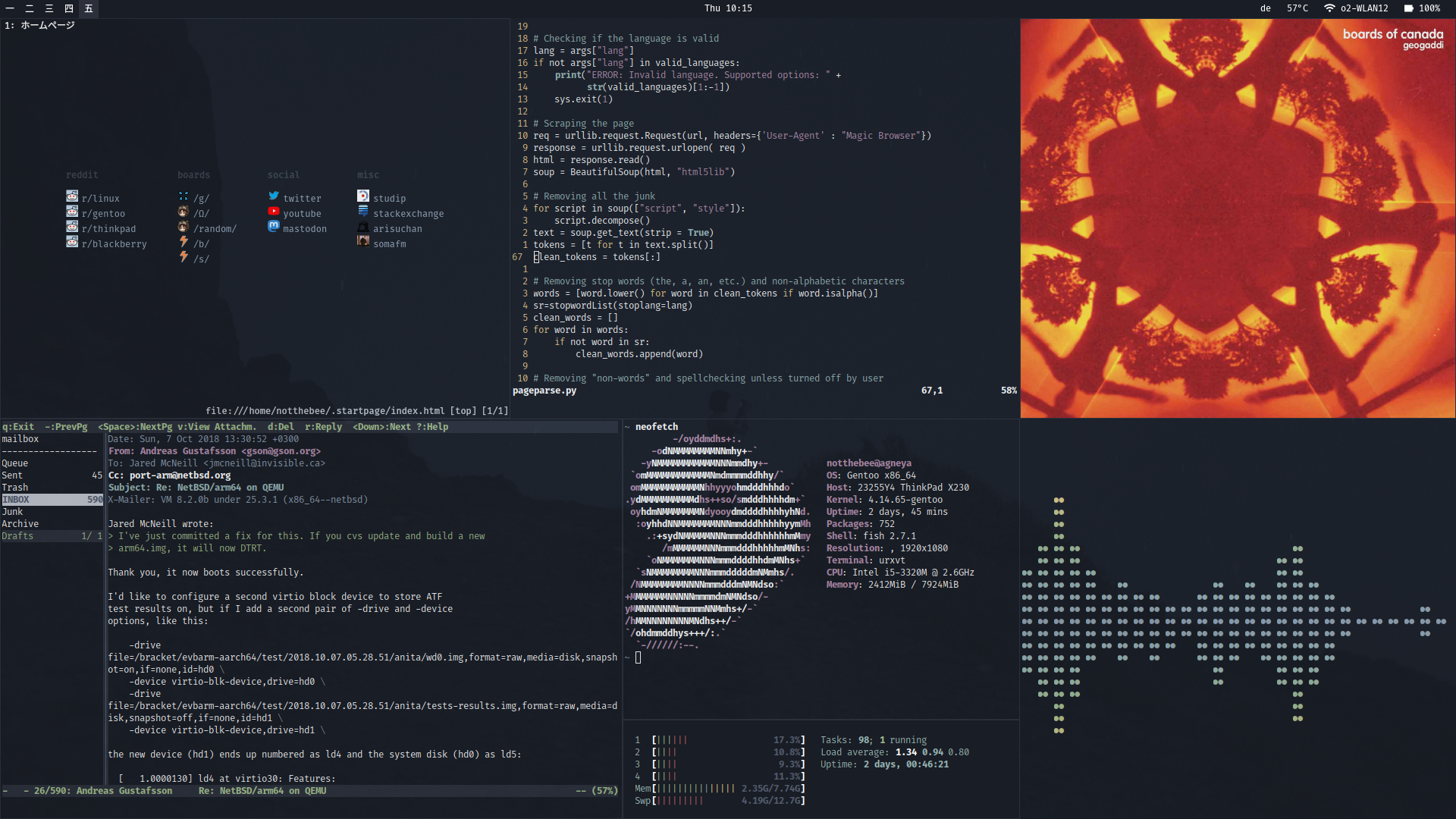The width and height of the screenshot is (1456, 819).
Task: Select the Drafts mailbox
Action: pyautogui.click(x=52, y=536)
